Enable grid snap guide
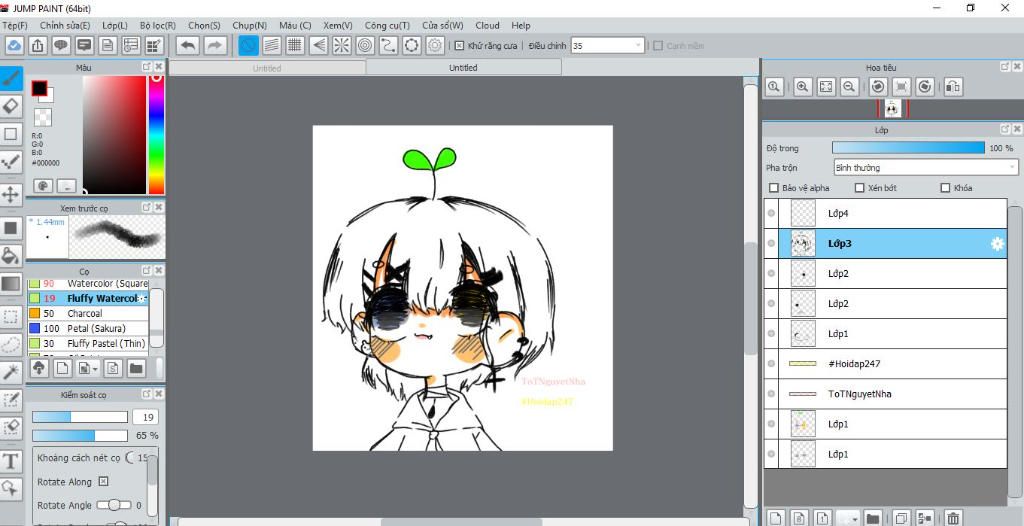The width and height of the screenshot is (1024, 526). (295, 45)
